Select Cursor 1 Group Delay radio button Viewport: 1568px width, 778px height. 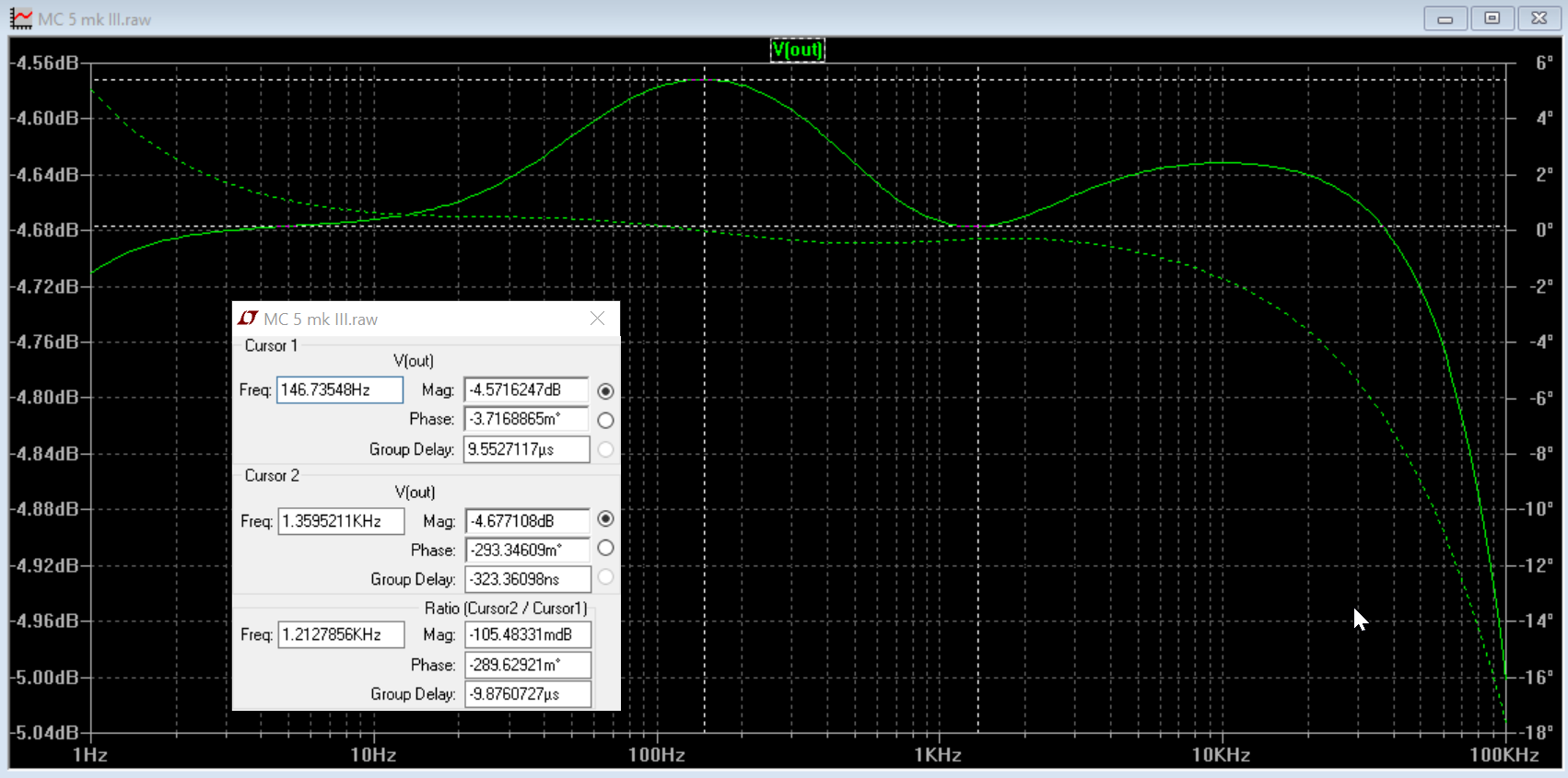(x=605, y=449)
